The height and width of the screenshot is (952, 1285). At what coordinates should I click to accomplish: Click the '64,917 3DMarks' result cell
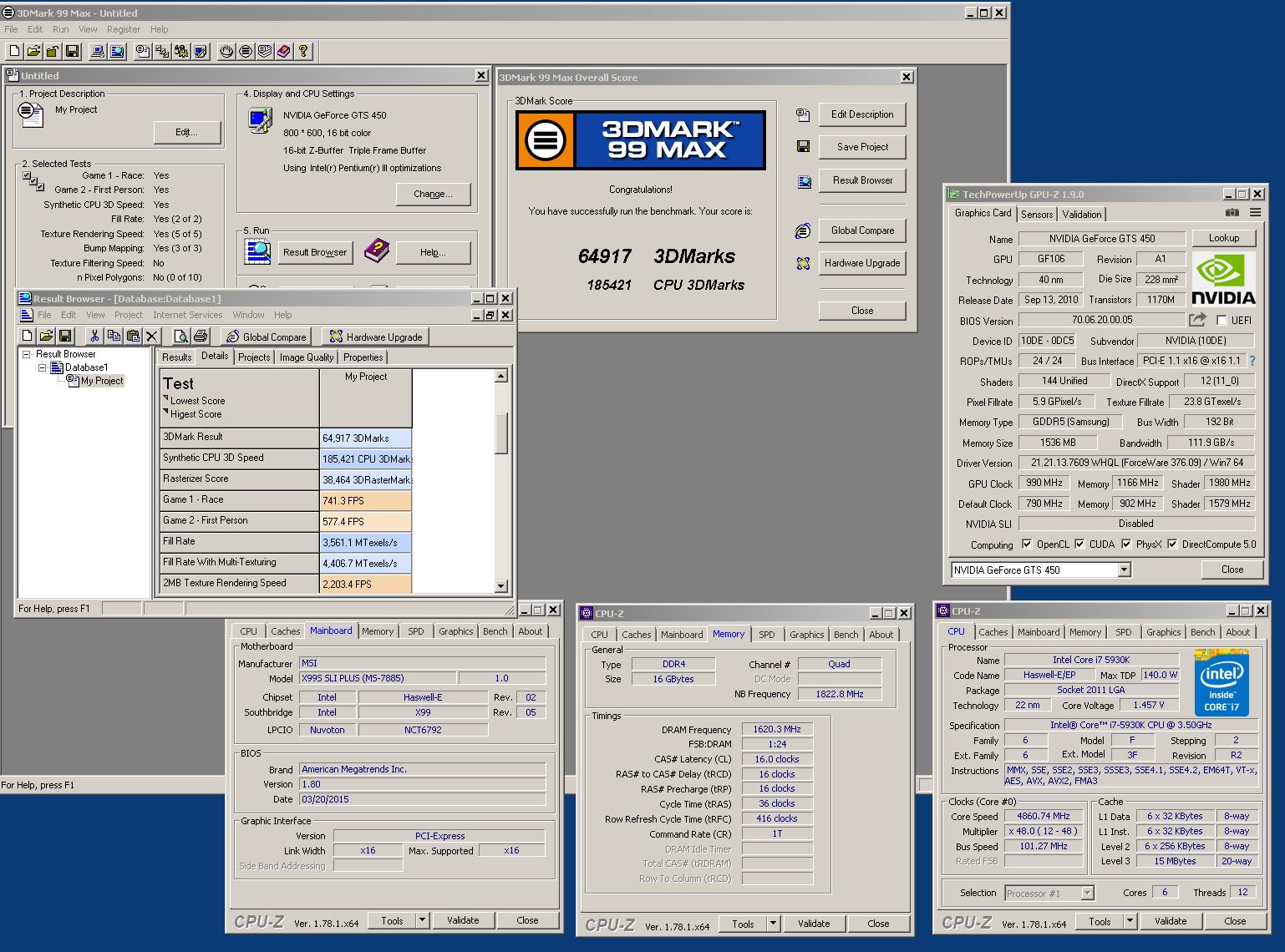click(x=366, y=438)
